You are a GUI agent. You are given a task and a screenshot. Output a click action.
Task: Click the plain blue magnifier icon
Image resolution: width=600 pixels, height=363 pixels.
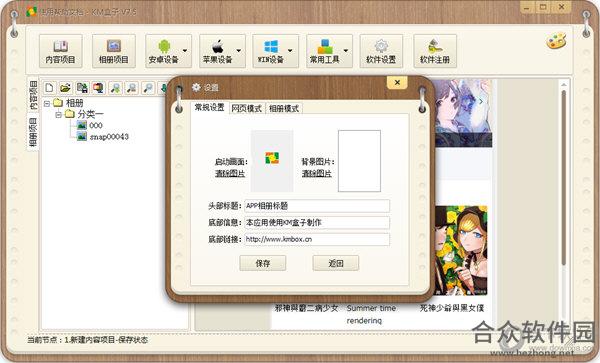[x=148, y=88]
